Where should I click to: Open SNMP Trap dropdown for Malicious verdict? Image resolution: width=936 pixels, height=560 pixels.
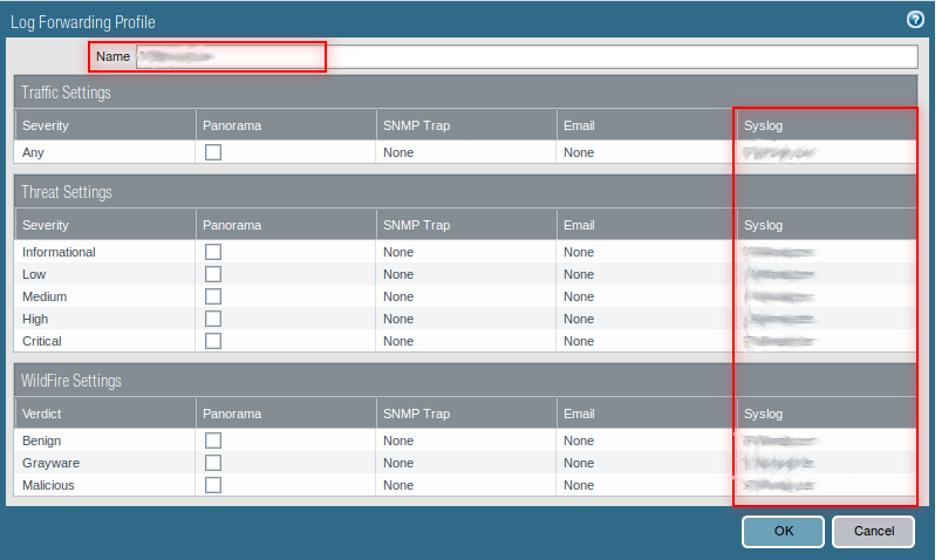466,485
